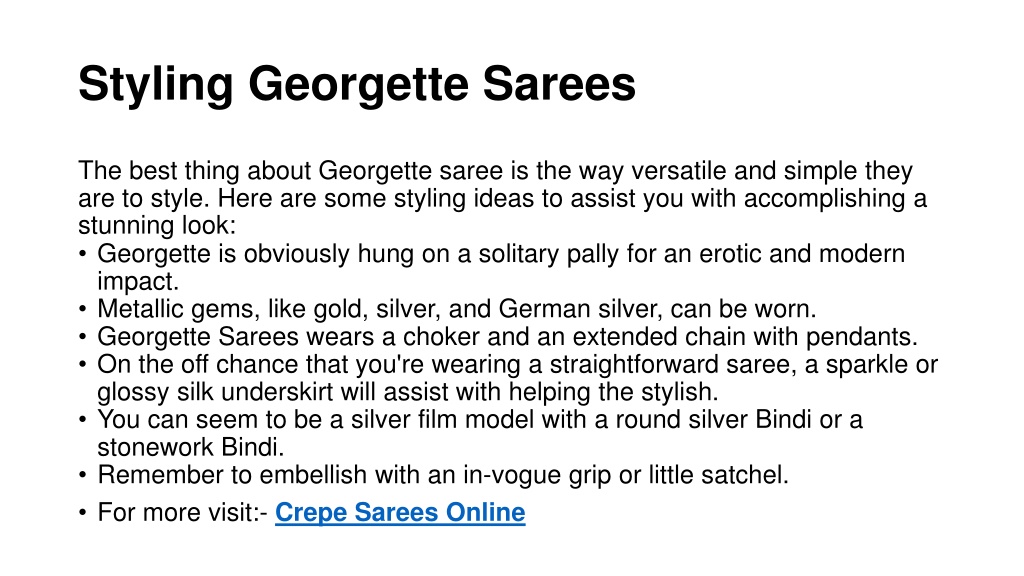Click the 'For more visit:-' text
Image resolution: width=1024 pixels, height=576 pixels.
tap(182, 512)
